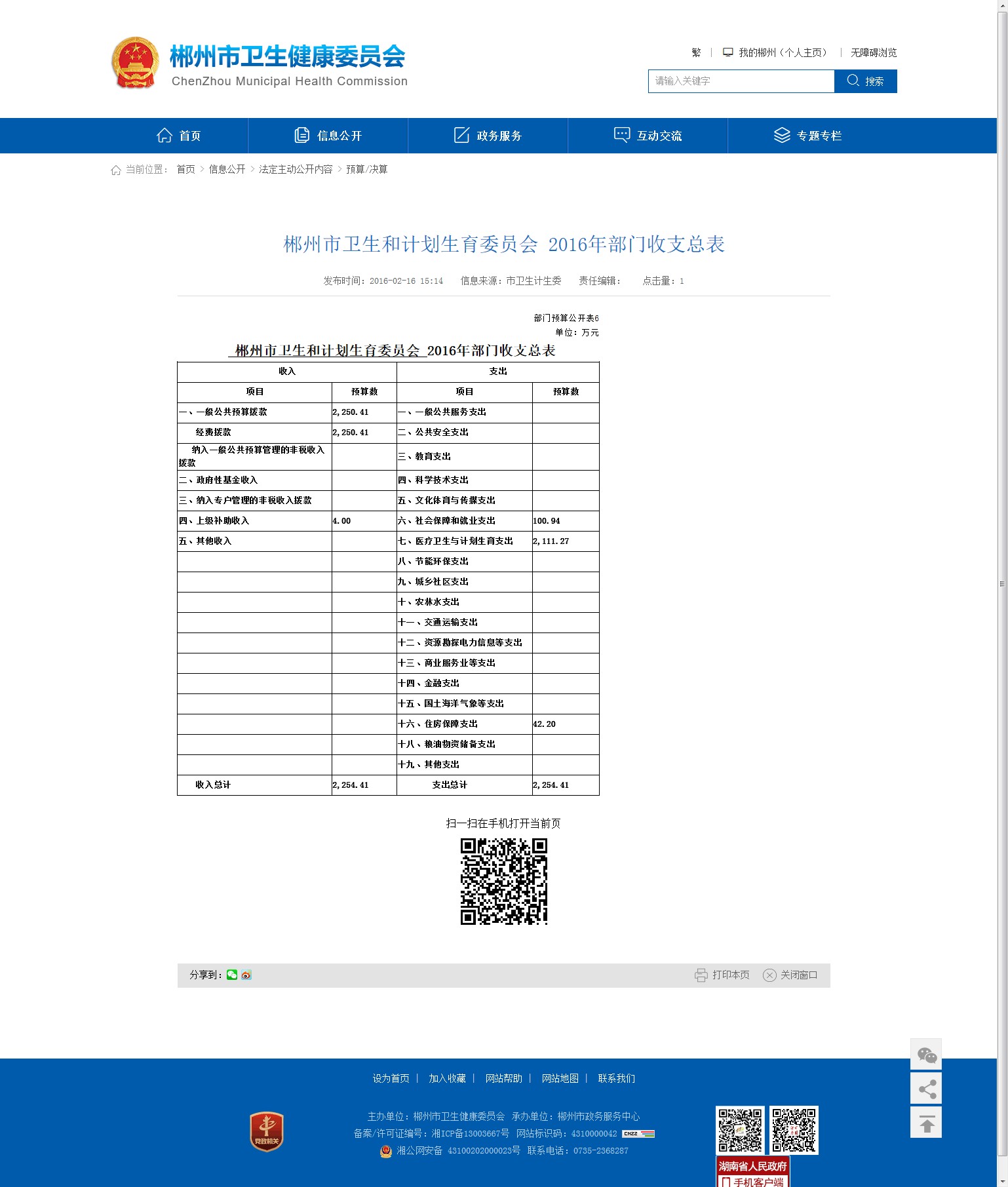Go to 法定主动公开内容 in the breadcrumb

tap(296, 169)
